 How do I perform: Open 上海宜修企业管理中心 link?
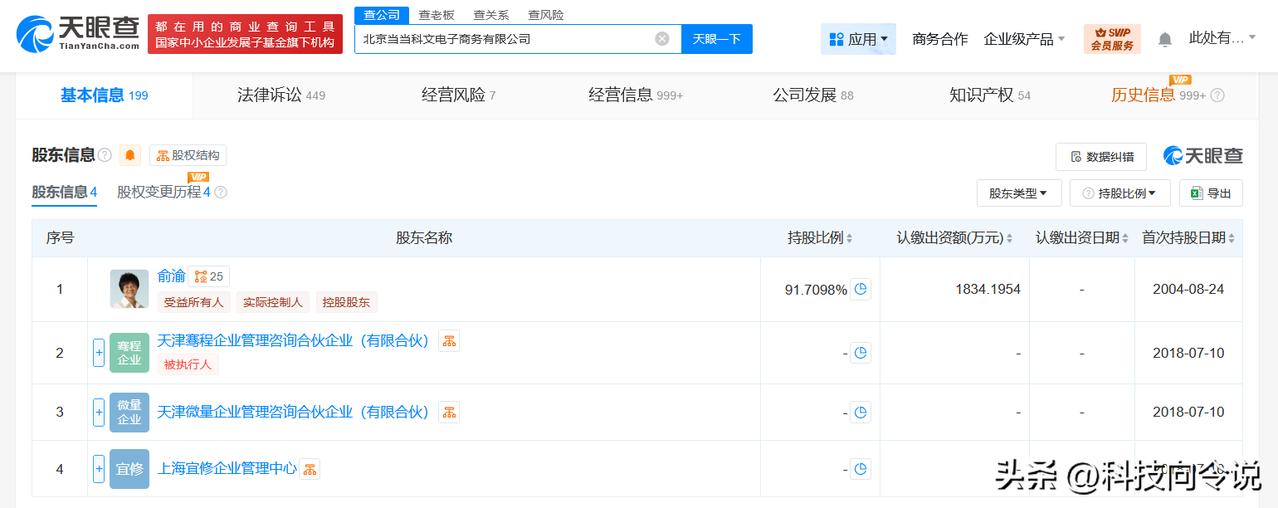[x=227, y=468]
